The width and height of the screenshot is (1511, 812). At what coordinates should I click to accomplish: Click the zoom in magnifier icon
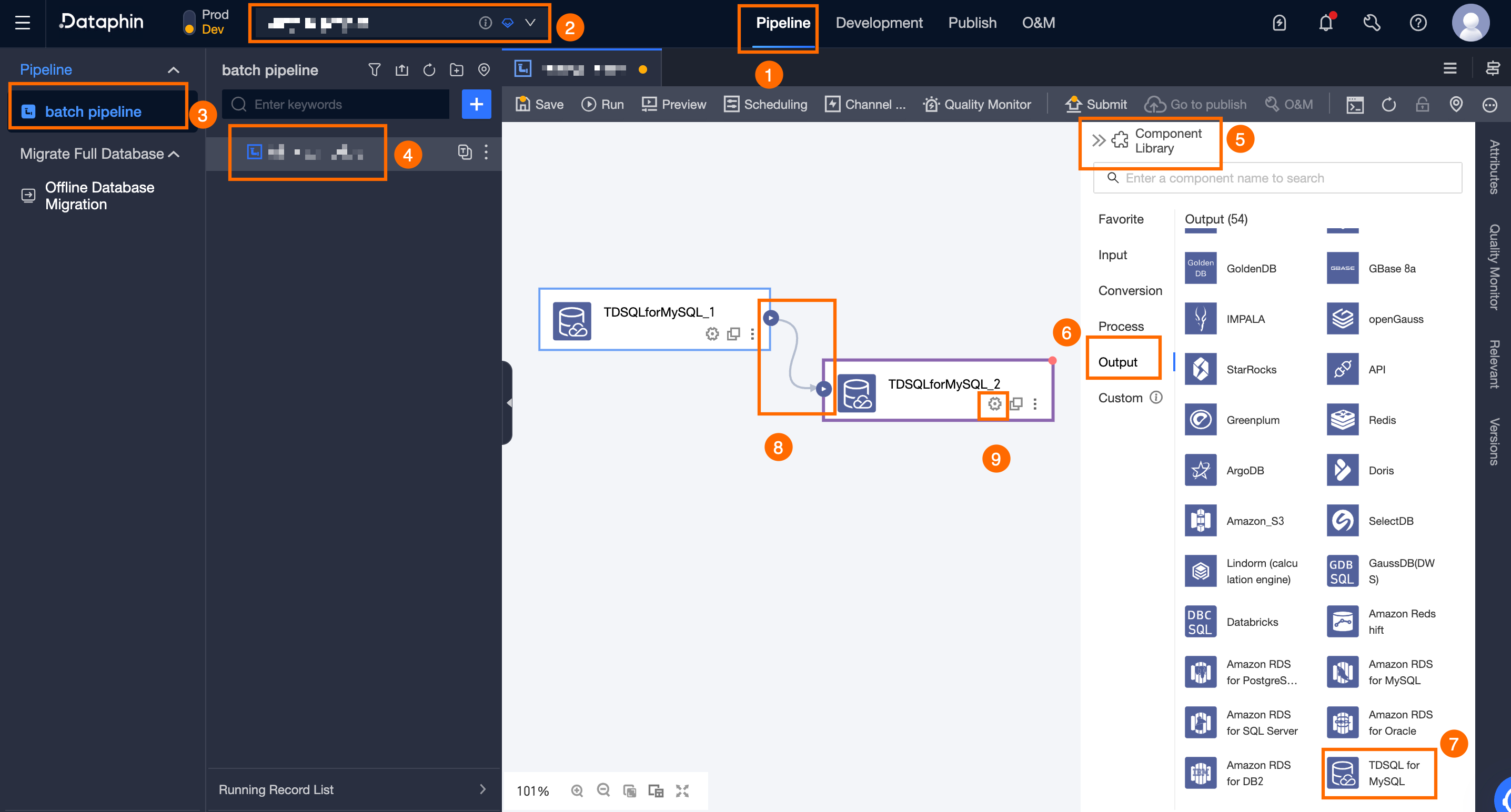(577, 790)
